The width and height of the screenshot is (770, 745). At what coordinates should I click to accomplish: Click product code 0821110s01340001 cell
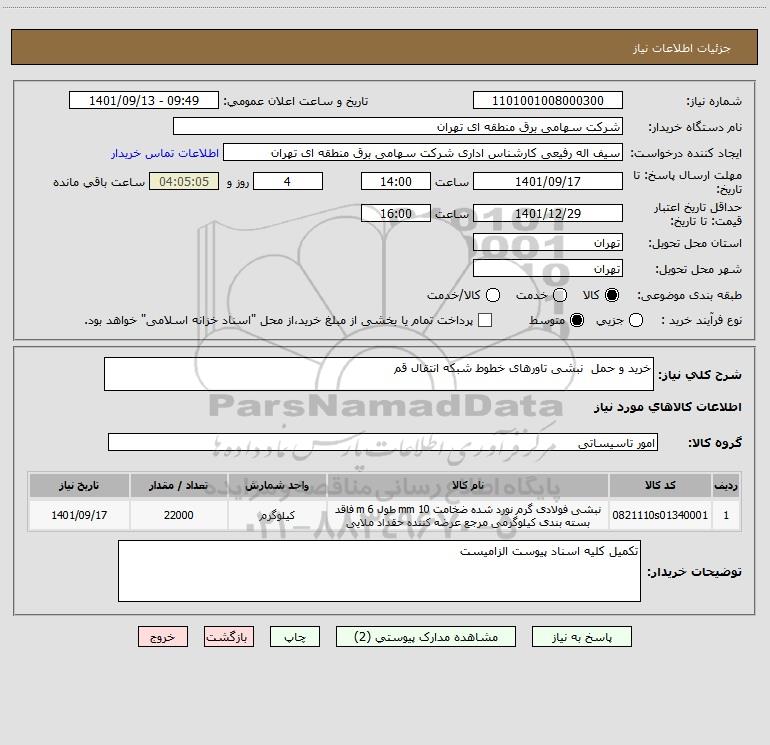click(x=660, y=515)
